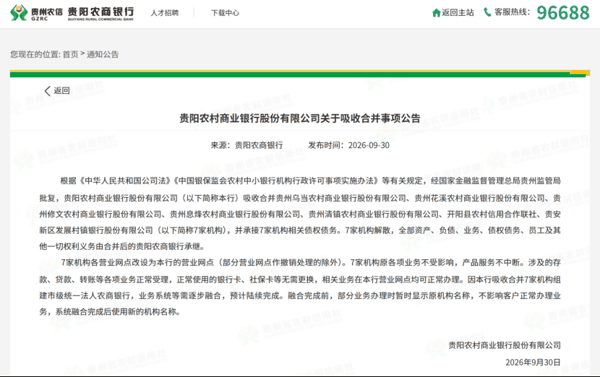The height and width of the screenshot is (377, 600).
Task: Click the publish date 2026-09-30
Action: pyautogui.click(x=369, y=145)
